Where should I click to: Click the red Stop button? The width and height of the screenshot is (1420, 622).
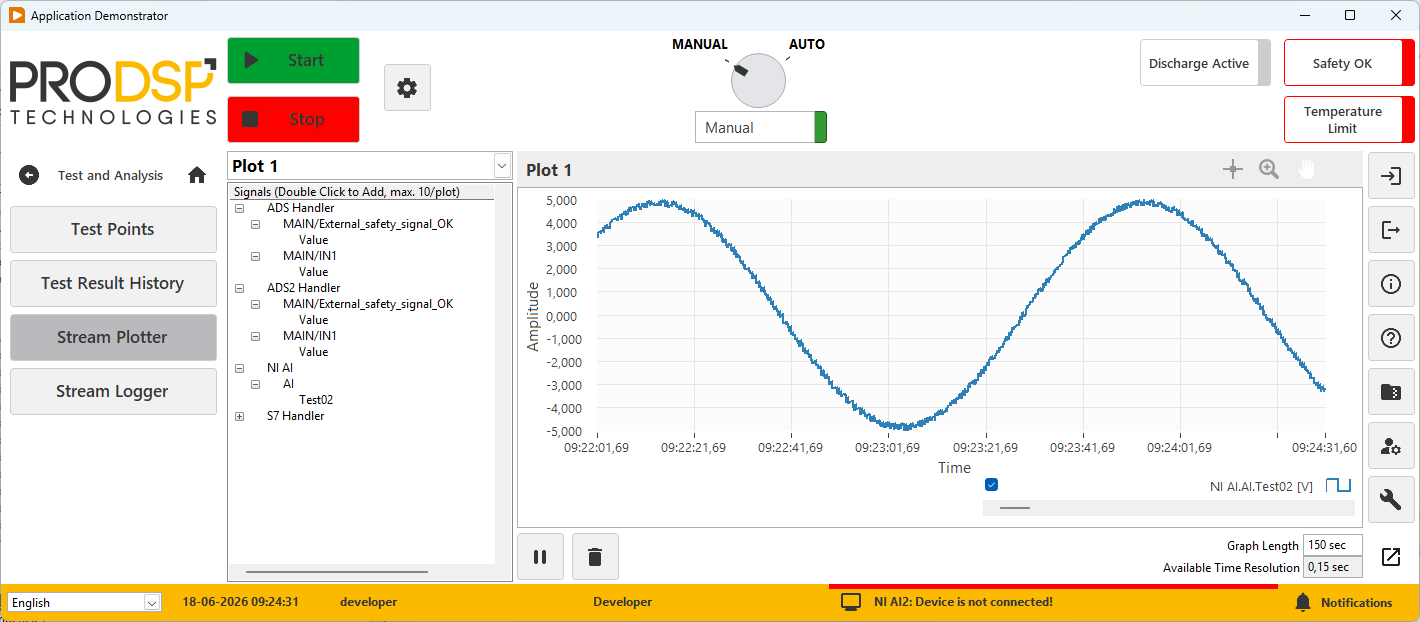[x=293, y=119]
